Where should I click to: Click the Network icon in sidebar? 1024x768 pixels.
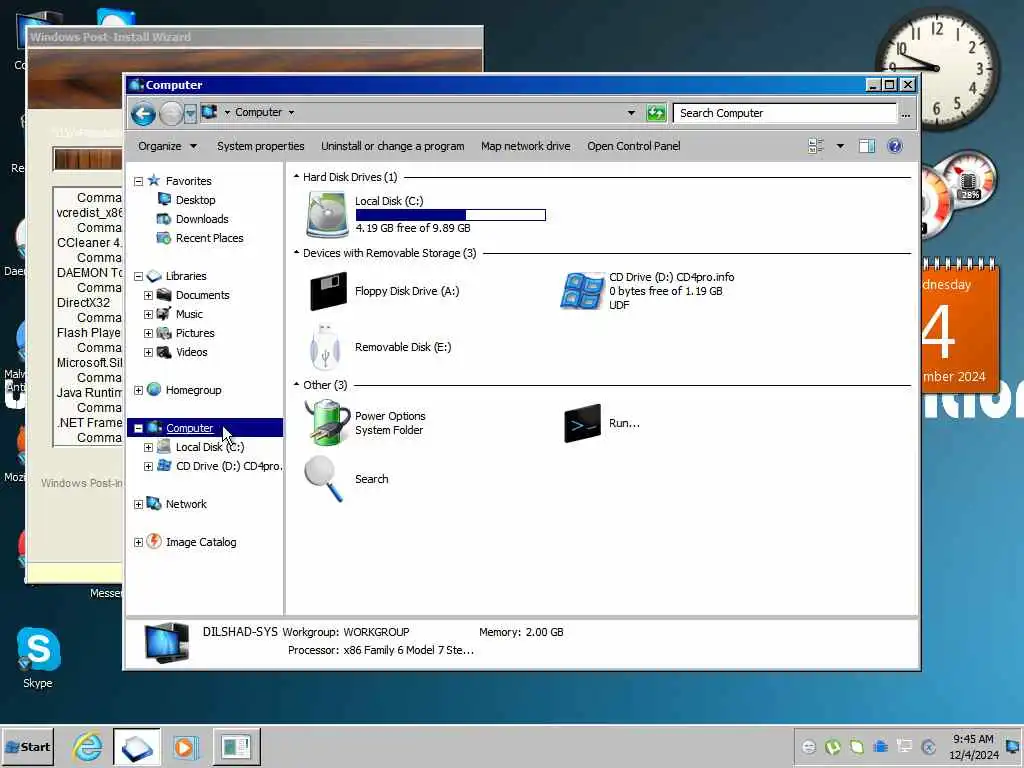(154, 504)
